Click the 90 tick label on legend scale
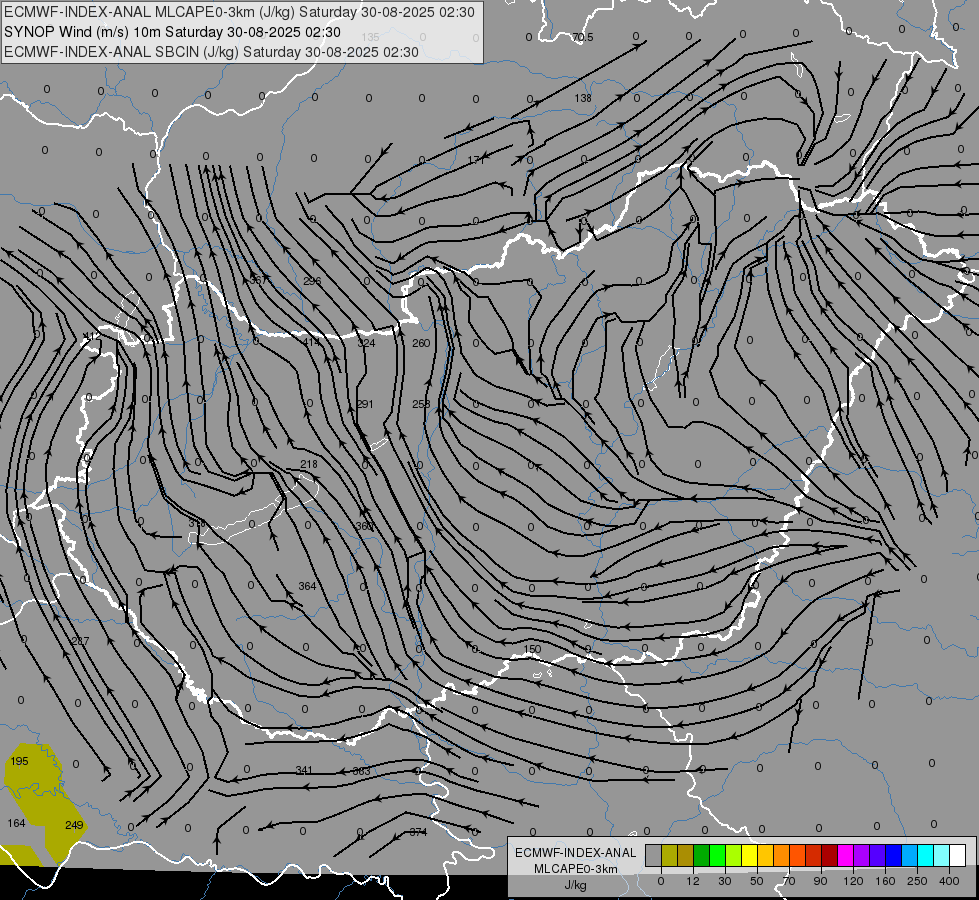The image size is (979, 900). pos(820,881)
